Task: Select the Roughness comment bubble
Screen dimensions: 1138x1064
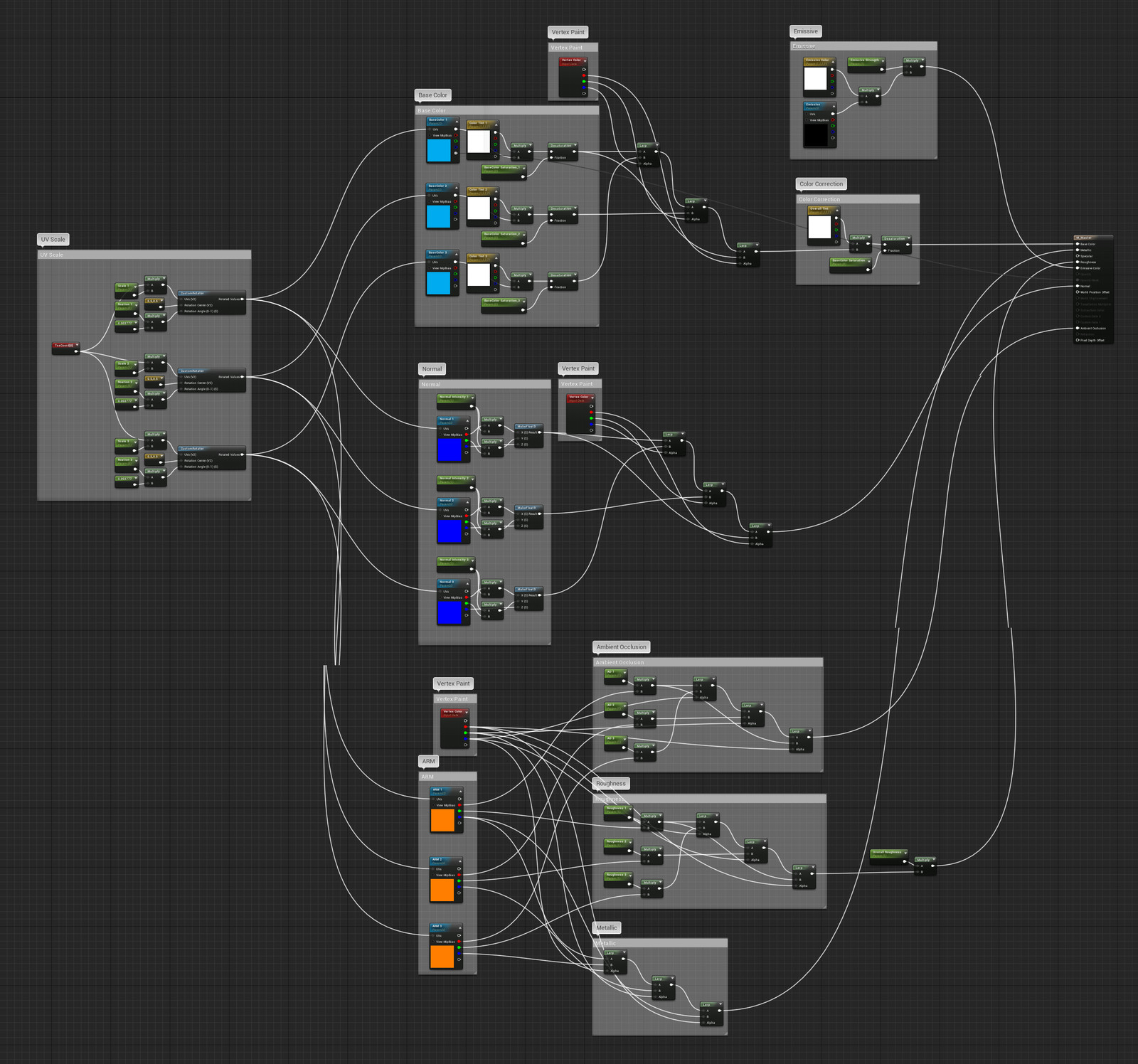Action: coord(611,784)
